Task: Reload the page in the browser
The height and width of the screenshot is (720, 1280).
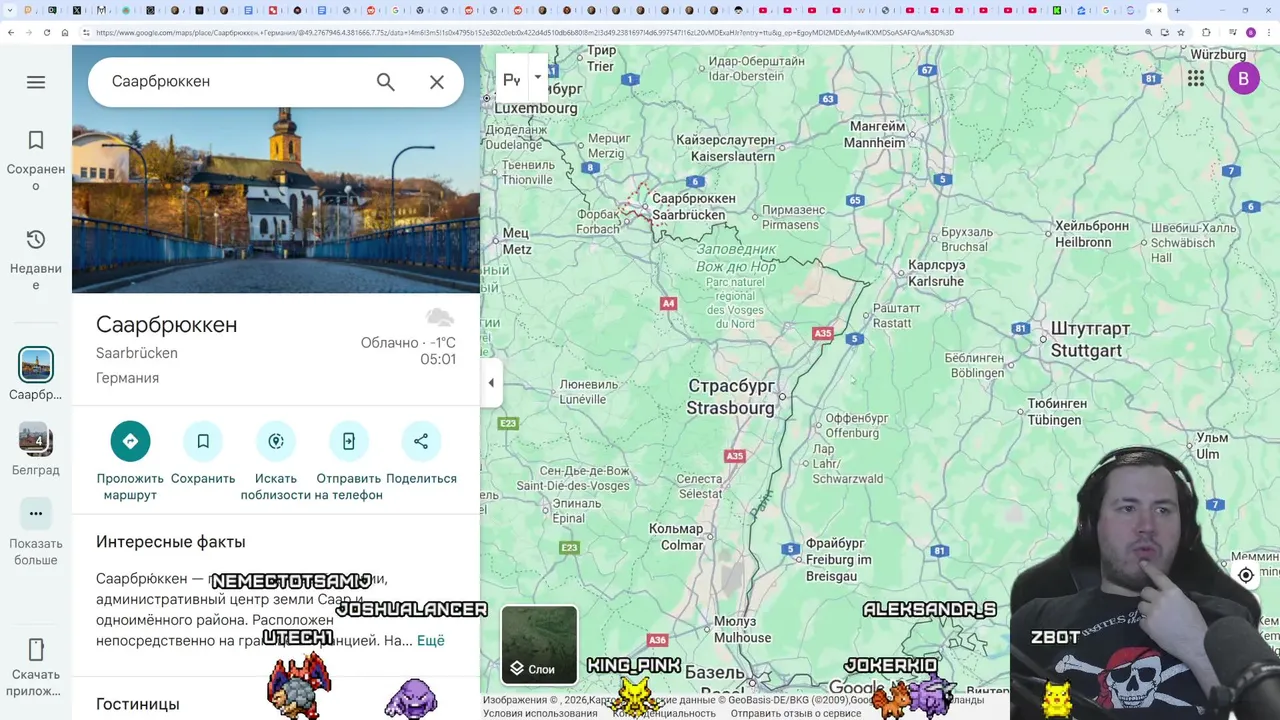Action: pyautogui.click(x=47, y=32)
